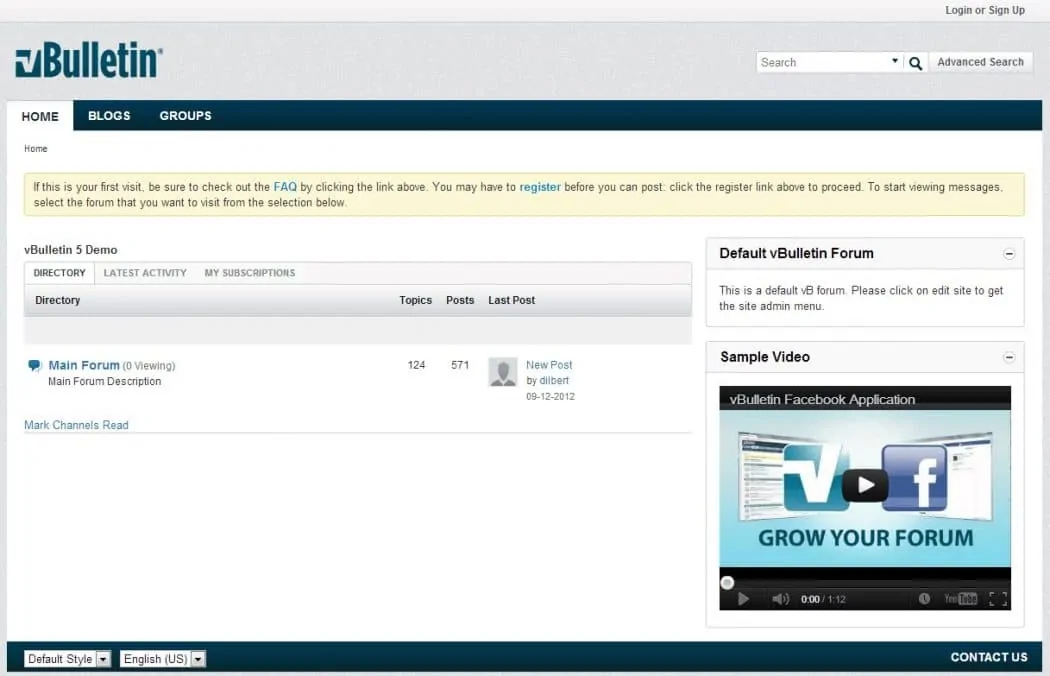Click the dilbert username link
Screen dimensions: 1050x676
(554, 381)
